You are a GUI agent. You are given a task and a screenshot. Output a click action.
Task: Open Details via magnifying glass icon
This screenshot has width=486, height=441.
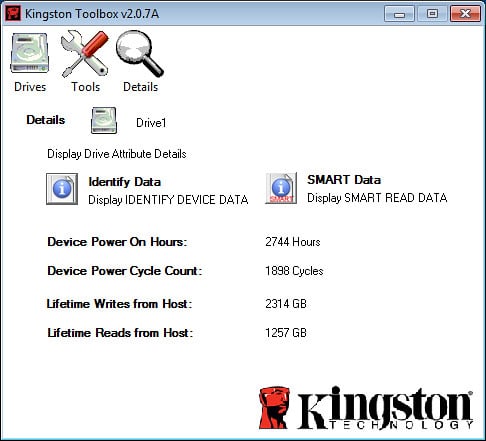140,53
